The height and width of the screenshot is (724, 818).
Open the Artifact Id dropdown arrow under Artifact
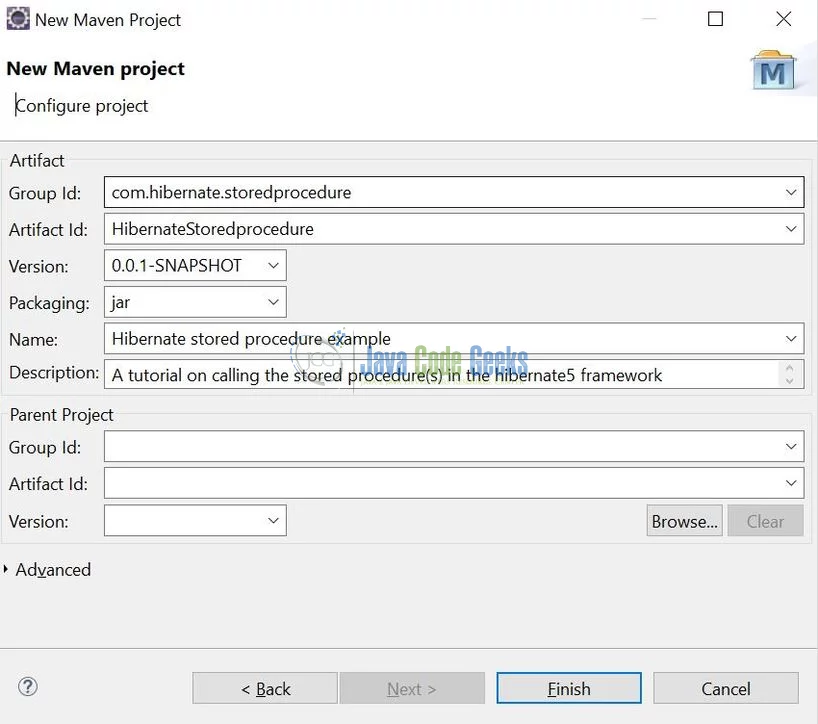click(791, 229)
